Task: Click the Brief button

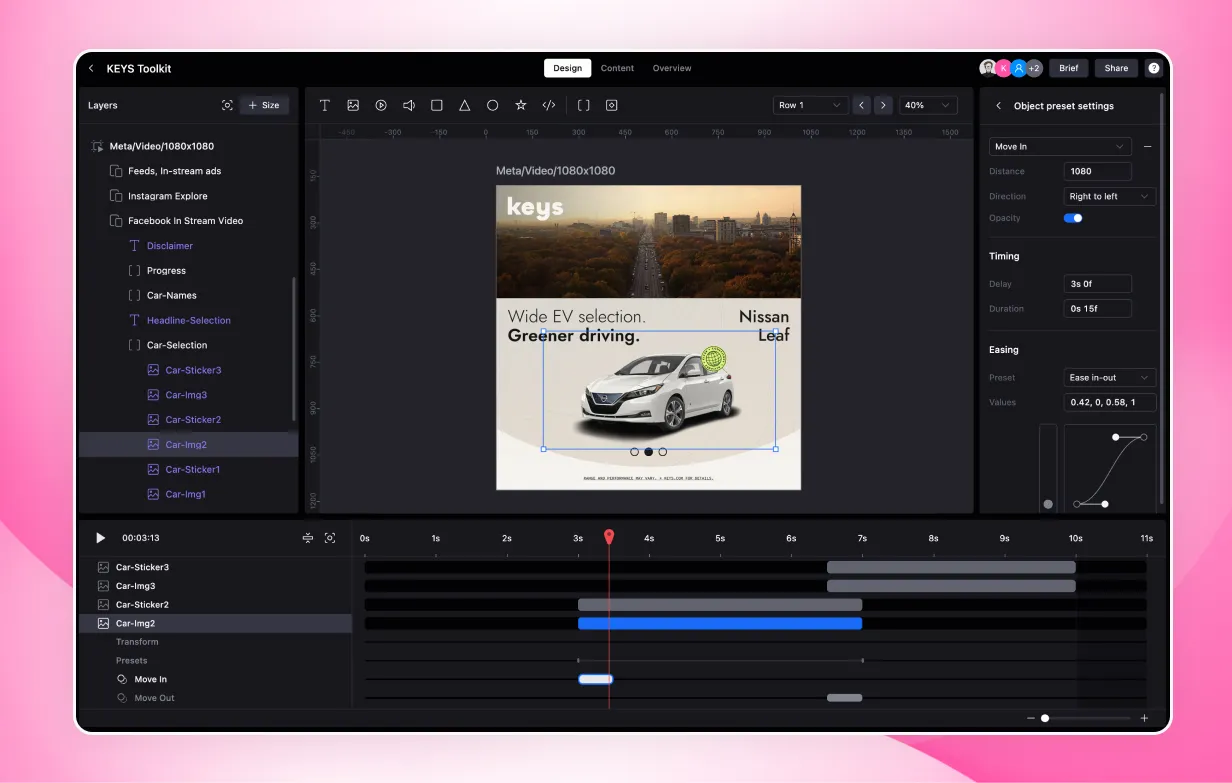Action: pos(1069,68)
